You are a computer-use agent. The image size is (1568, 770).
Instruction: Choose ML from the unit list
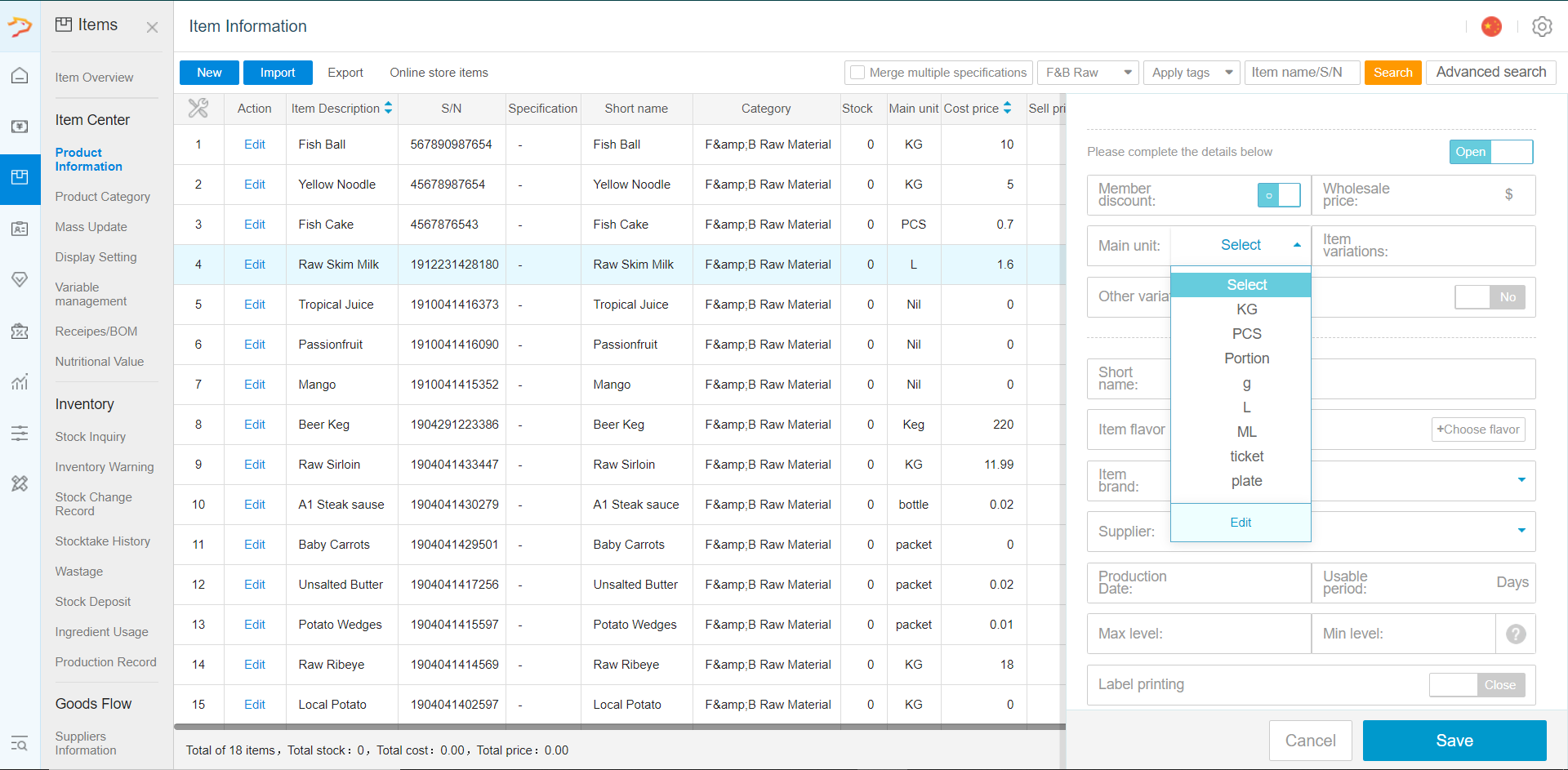[1241, 432]
